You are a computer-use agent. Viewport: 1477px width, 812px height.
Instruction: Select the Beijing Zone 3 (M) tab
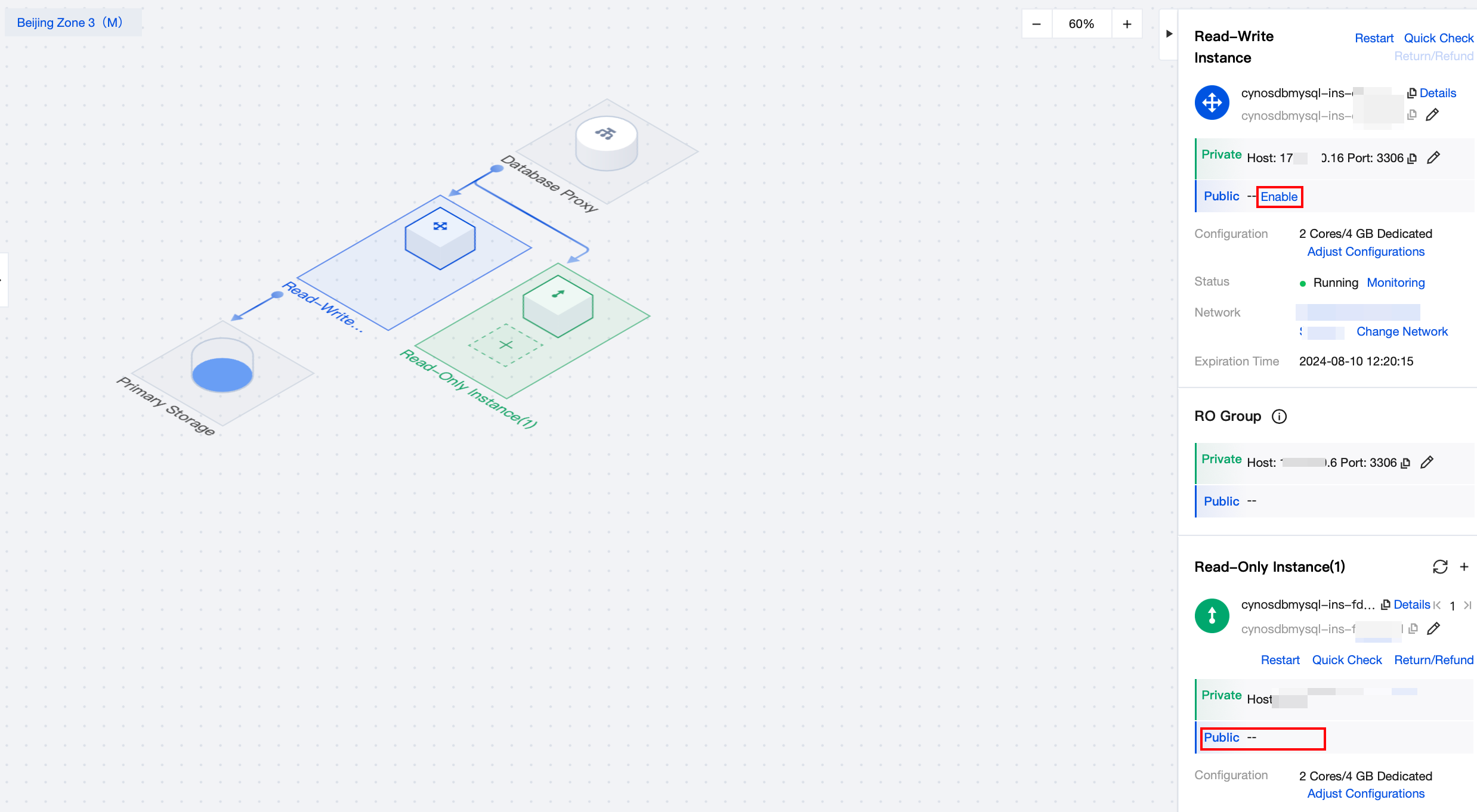point(70,23)
